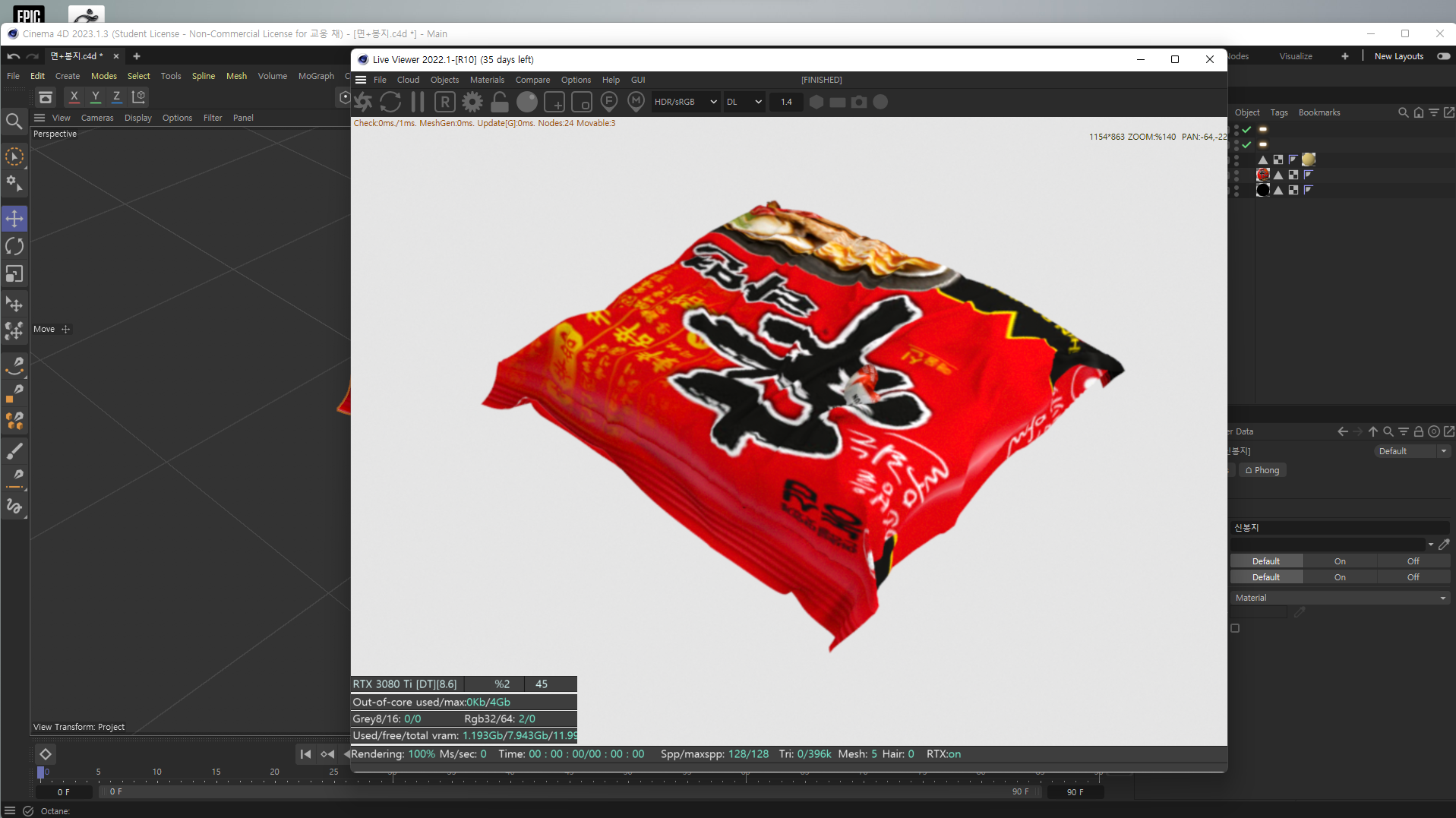This screenshot has width=1456, height=818.
Task: Toggle the Attribute Manager lock icon
Action: 1418,431
